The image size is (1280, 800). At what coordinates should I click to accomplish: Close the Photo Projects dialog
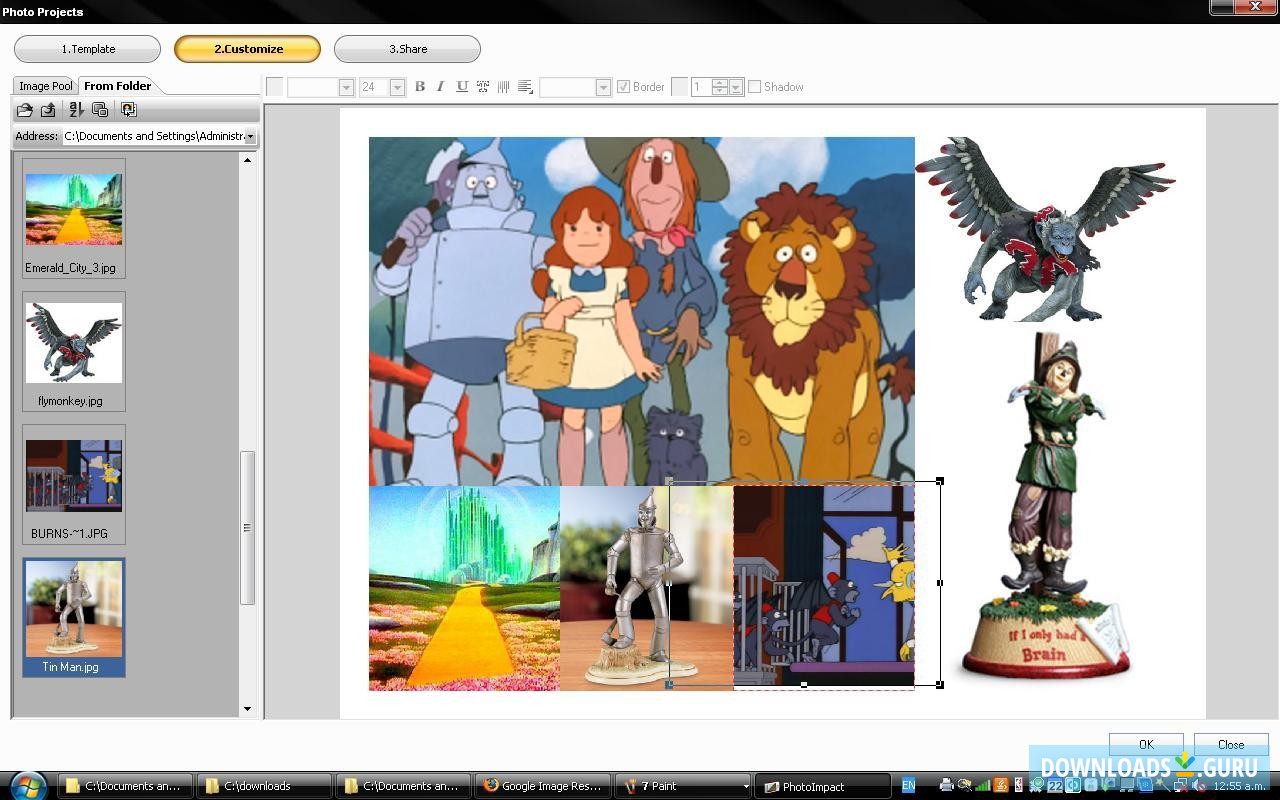click(x=1231, y=744)
